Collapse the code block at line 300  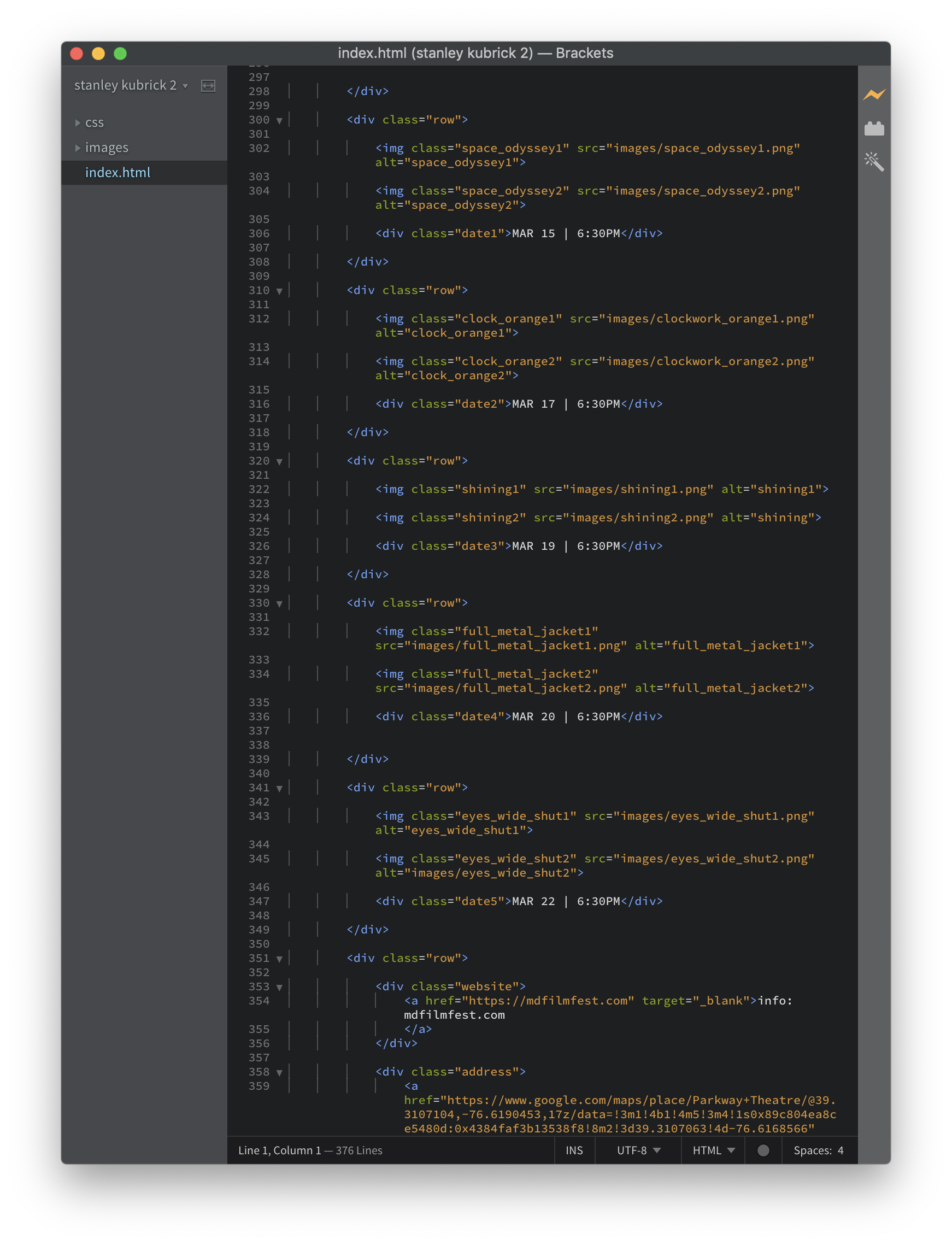[x=279, y=120]
